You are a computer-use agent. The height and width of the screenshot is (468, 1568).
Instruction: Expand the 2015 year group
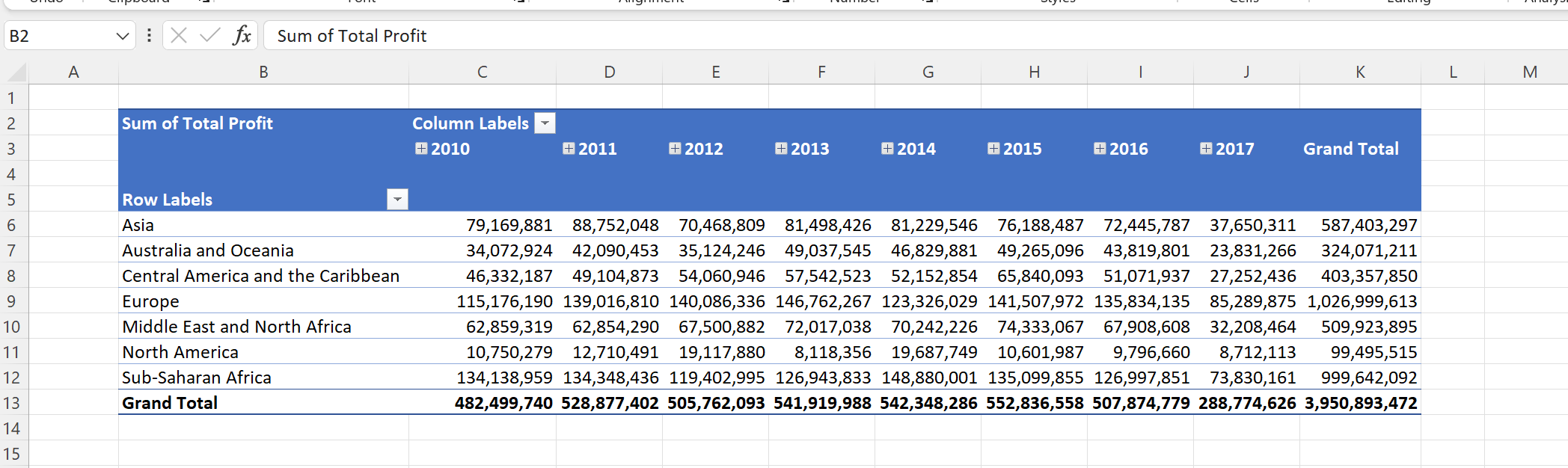[x=993, y=149]
